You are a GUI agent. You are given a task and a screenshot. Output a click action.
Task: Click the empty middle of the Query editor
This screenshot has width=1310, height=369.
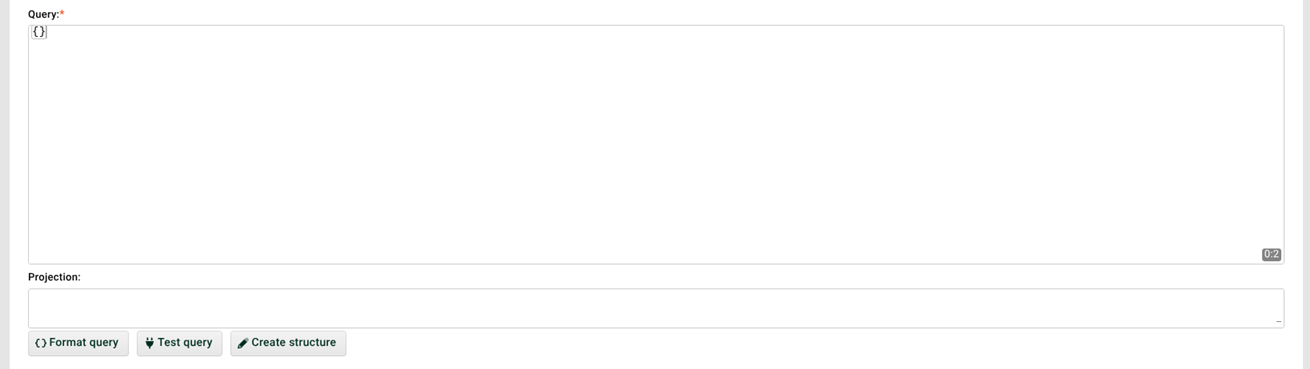656,144
